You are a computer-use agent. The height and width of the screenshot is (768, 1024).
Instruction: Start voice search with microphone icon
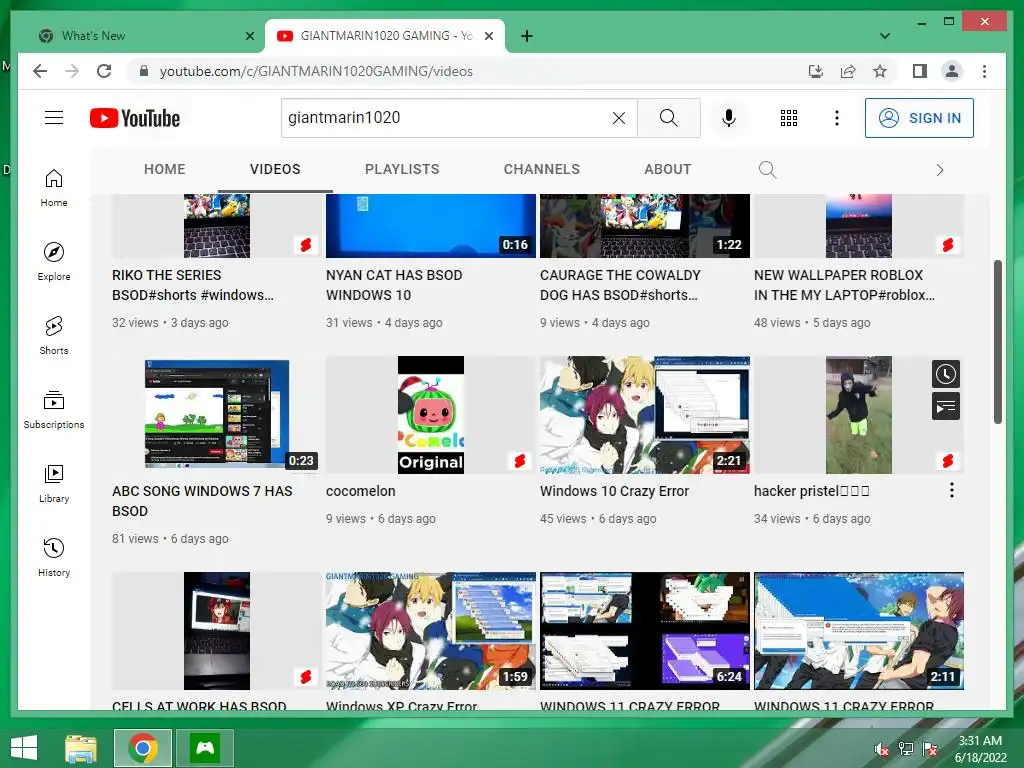pos(729,118)
